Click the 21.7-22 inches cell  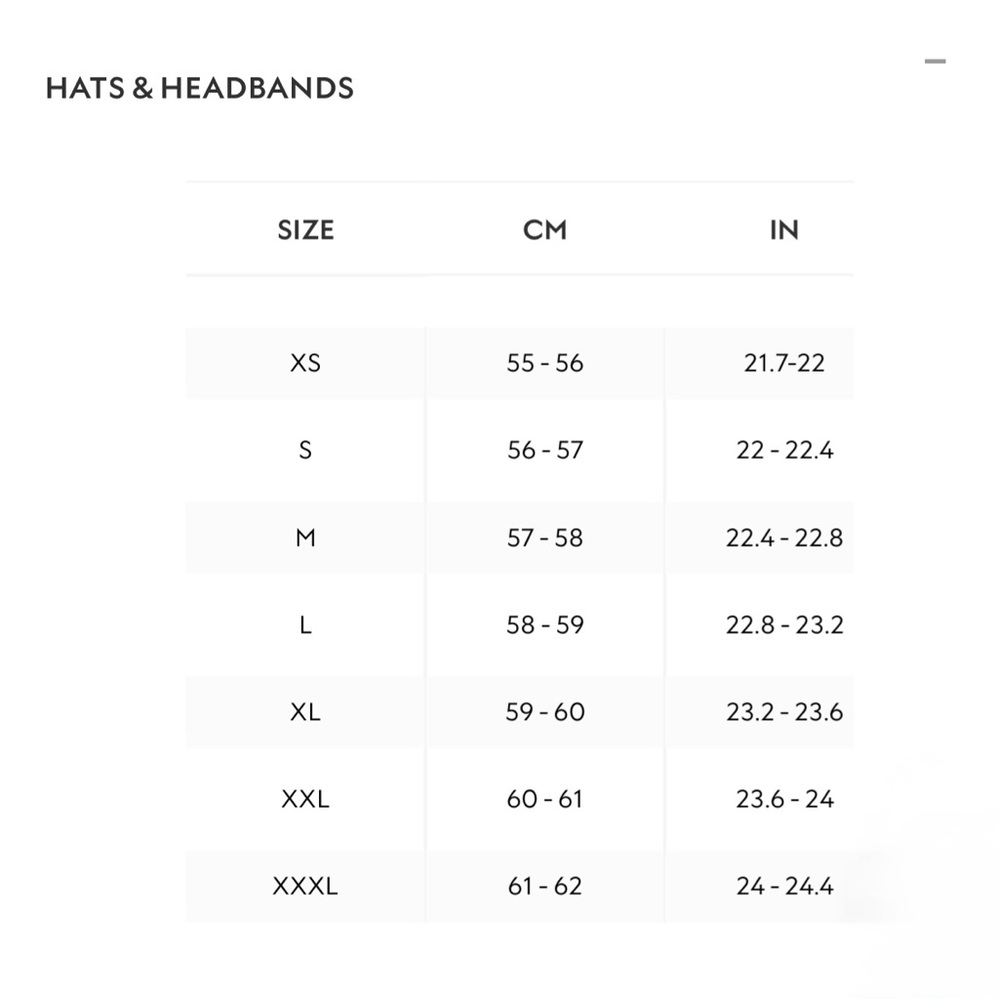coord(784,363)
